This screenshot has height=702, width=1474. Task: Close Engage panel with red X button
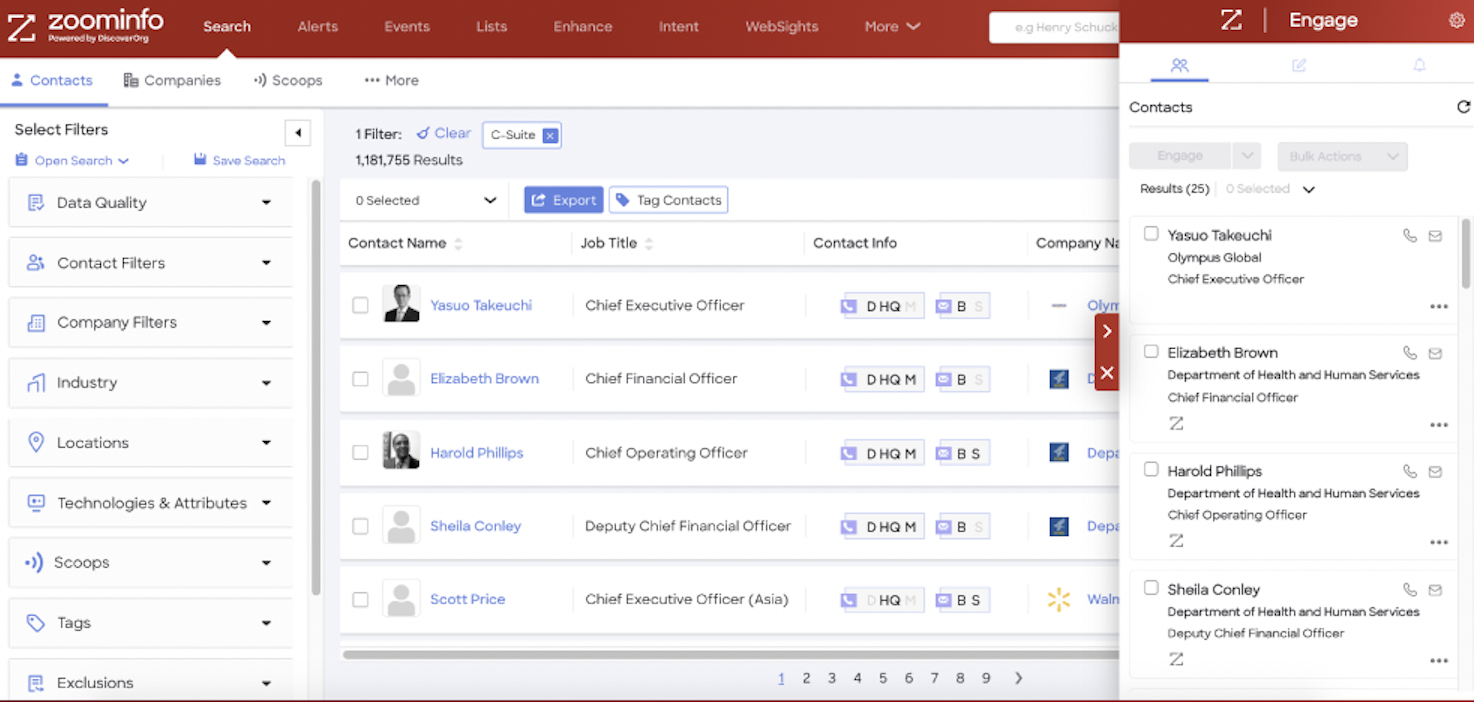[1107, 373]
